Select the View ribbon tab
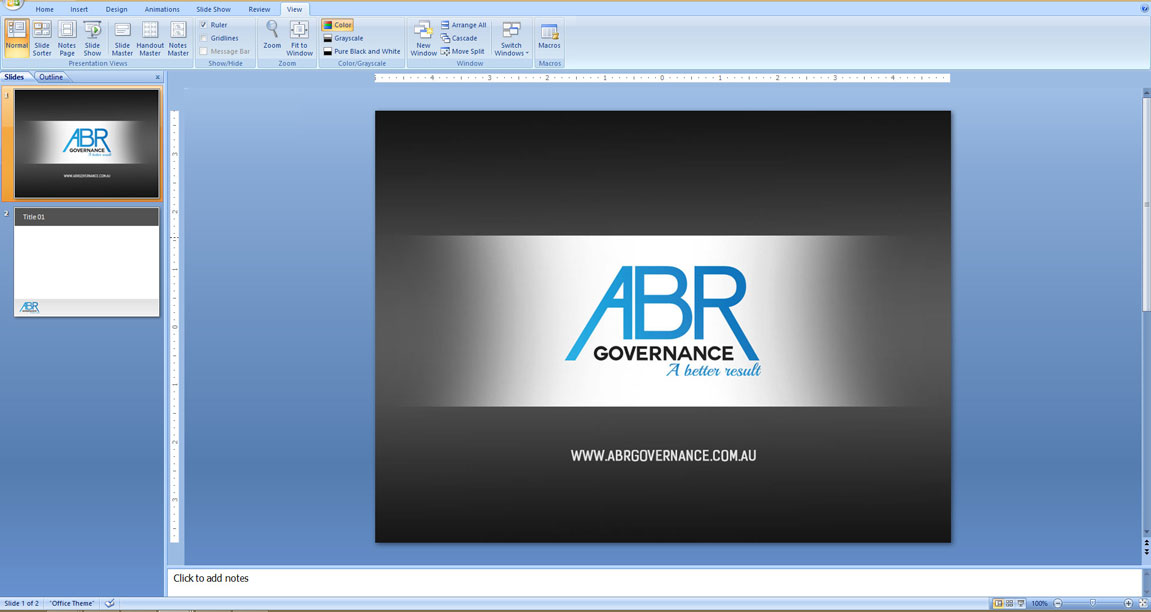Viewport: 1151px width, 612px height. (x=294, y=10)
